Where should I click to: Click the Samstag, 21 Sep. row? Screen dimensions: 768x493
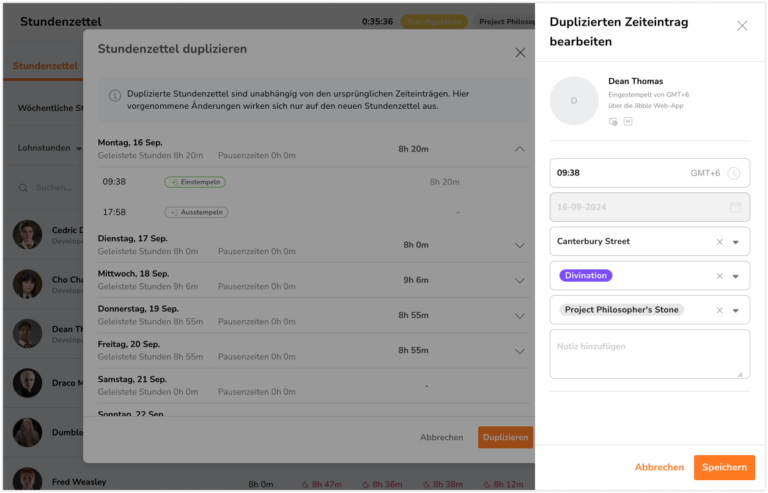click(313, 386)
